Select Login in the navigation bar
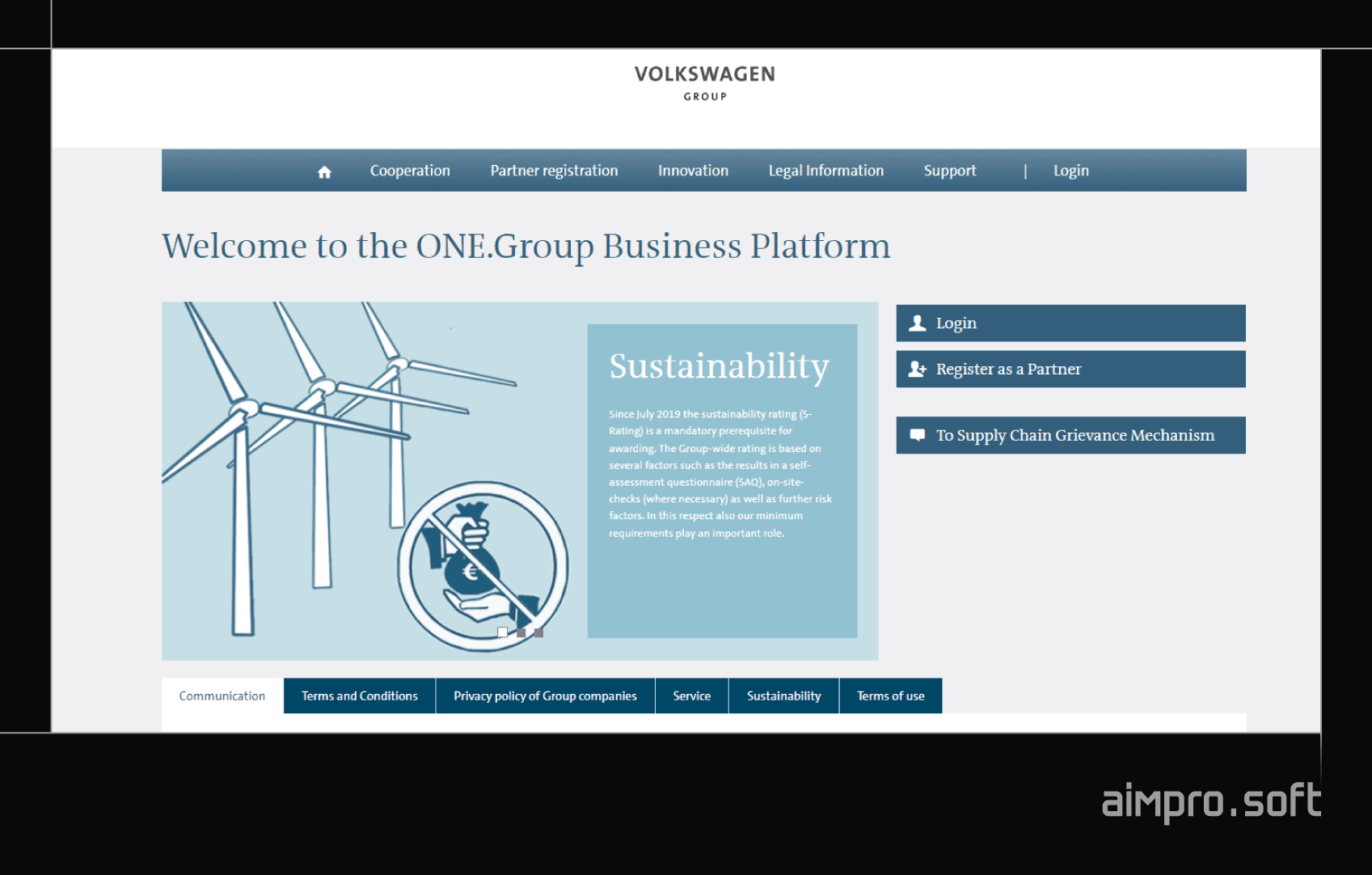1372x875 pixels. [x=1070, y=171]
